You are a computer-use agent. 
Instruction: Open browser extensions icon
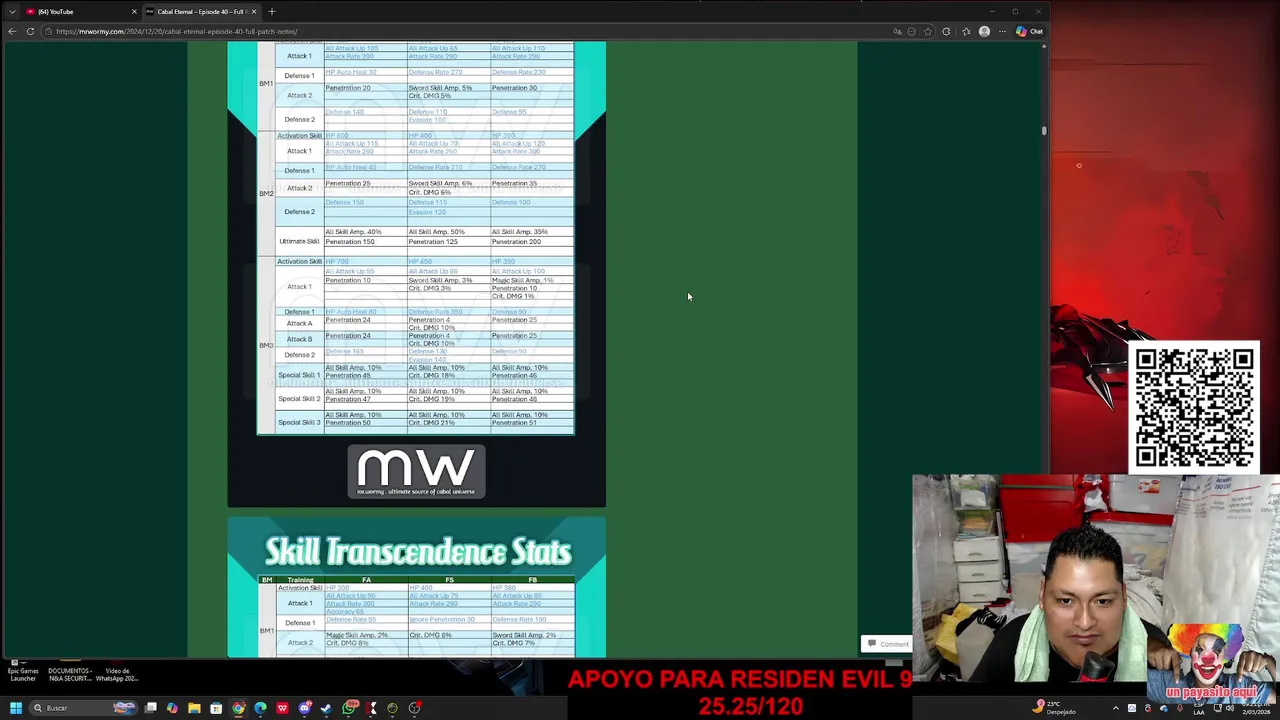(x=946, y=31)
